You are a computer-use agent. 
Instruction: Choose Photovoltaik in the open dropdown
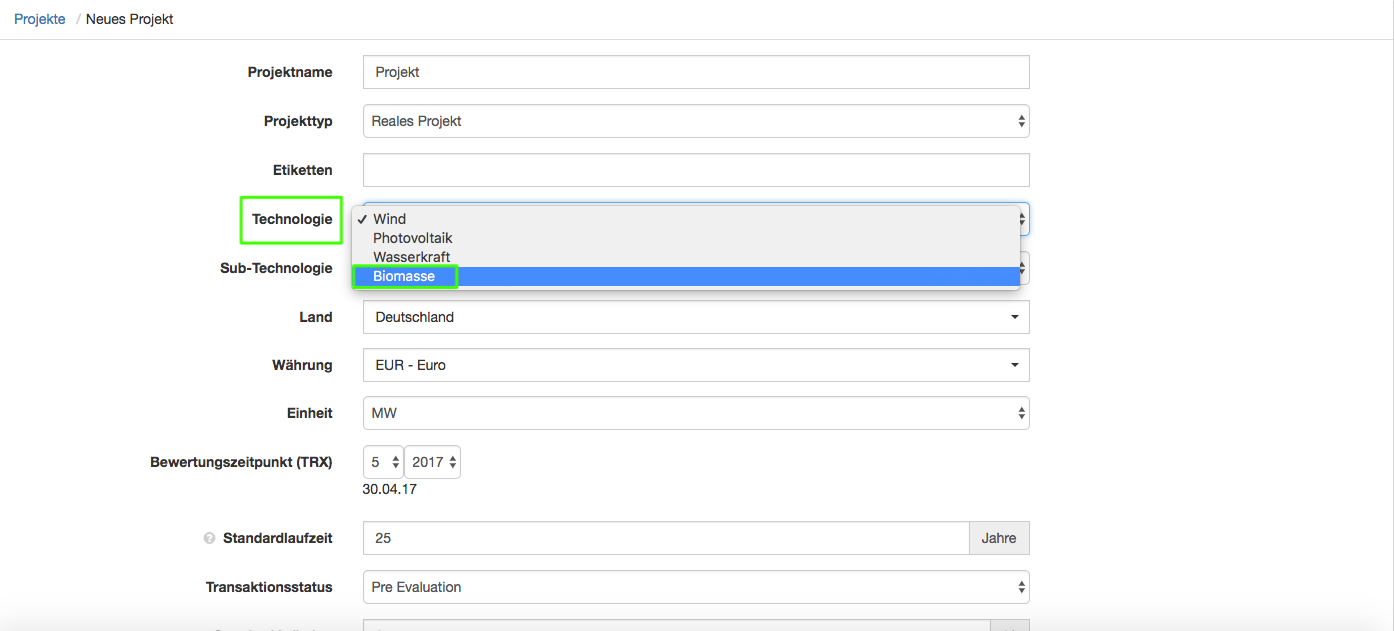pyautogui.click(x=412, y=238)
